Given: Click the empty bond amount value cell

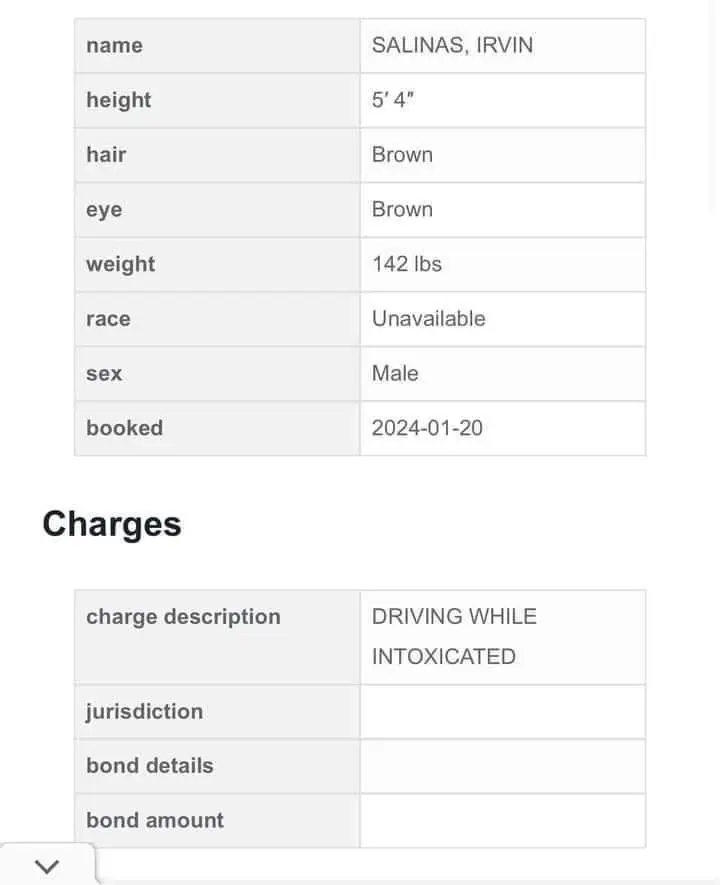Looking at the screenshot, I should (x=502, y=821).
